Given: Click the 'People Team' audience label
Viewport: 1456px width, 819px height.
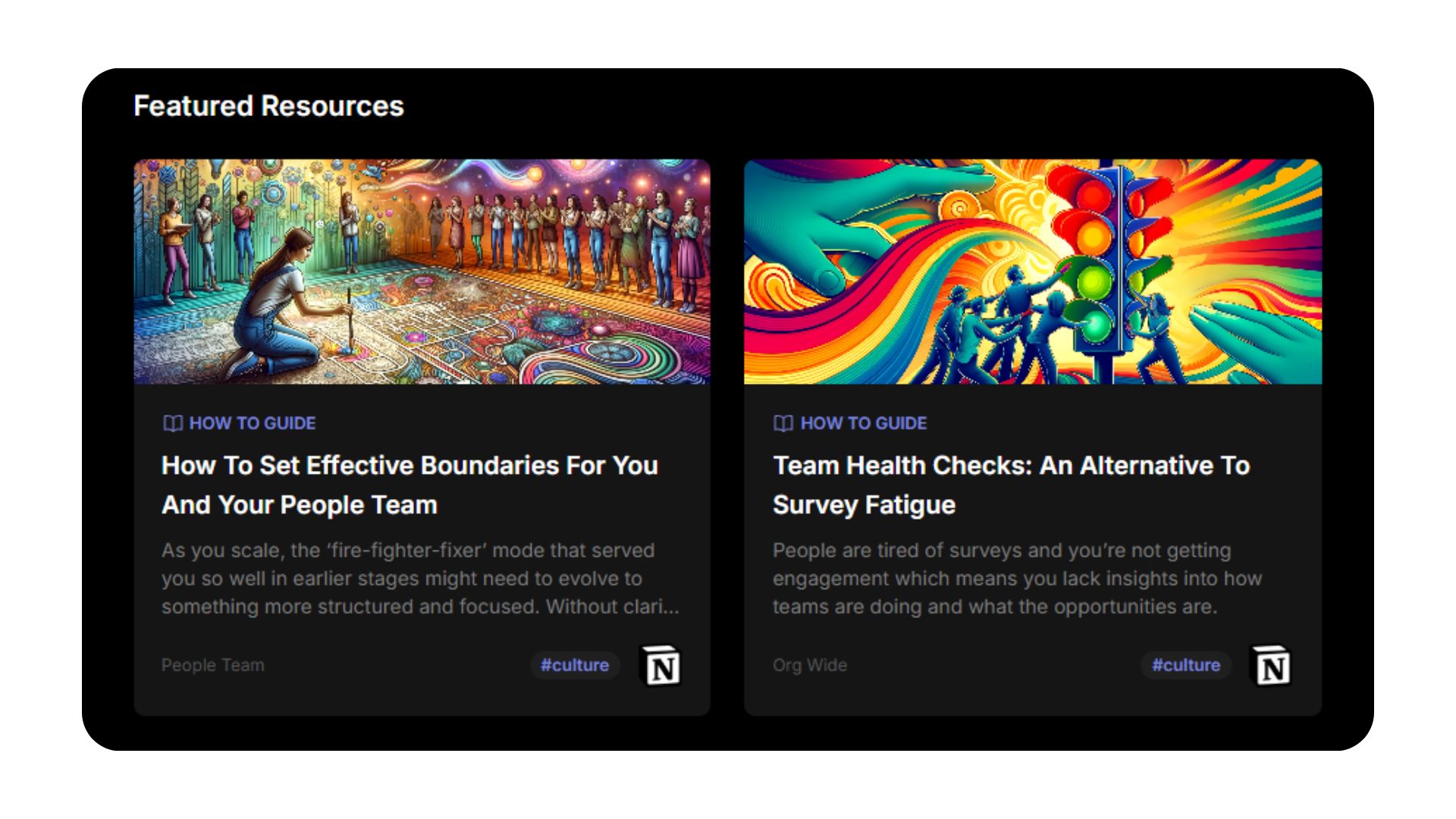Looking at the screenshot, I should point(213,665).
